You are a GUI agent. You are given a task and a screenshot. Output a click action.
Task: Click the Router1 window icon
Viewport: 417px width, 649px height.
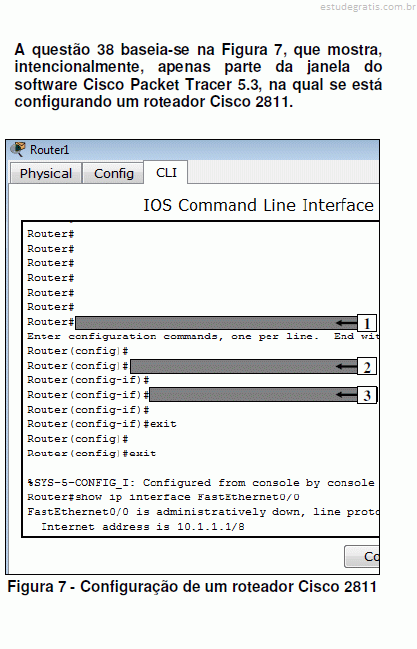click(18, 149)
